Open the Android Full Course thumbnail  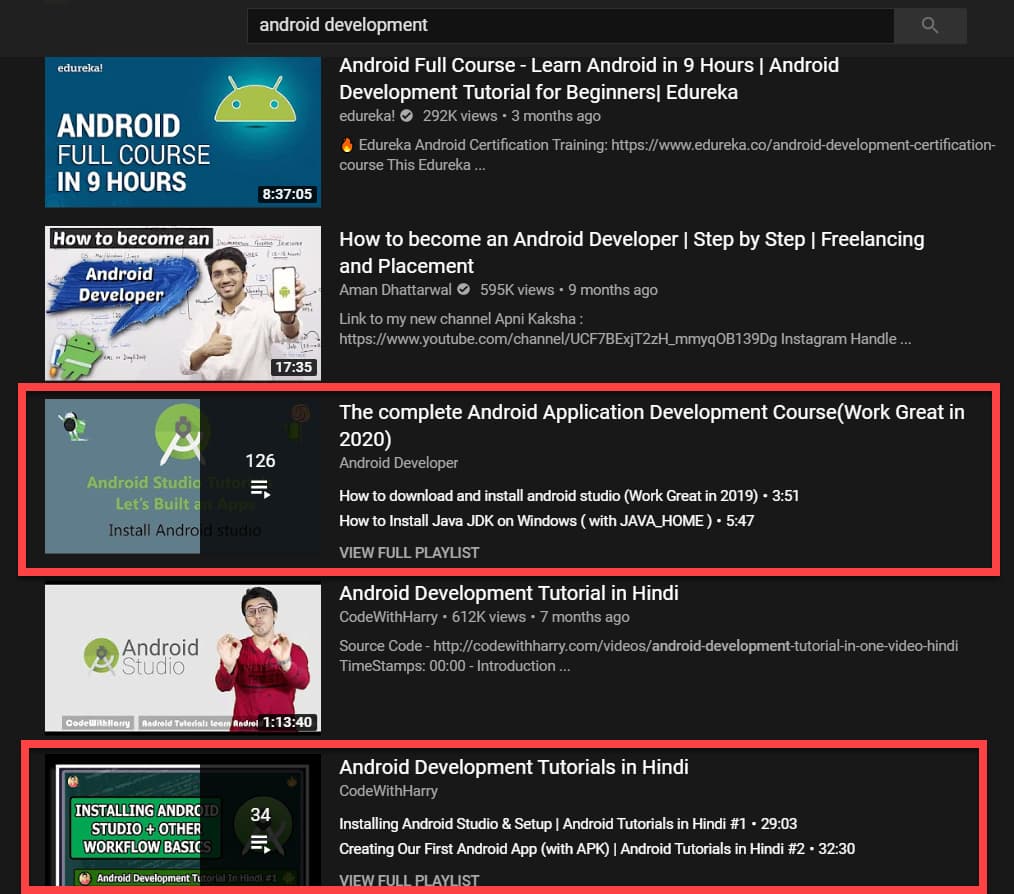click(183, 132)
